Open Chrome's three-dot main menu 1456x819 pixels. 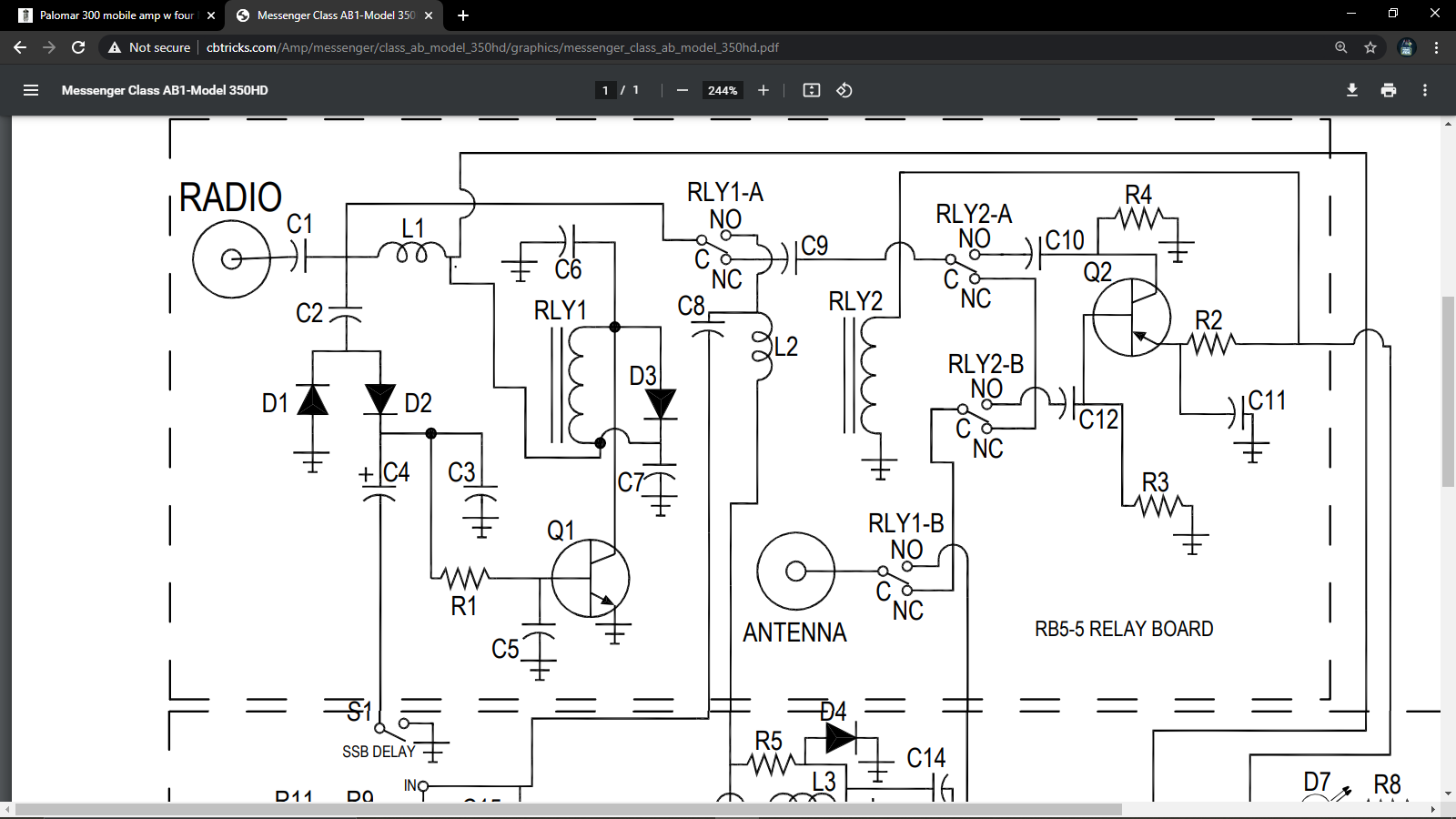[x=1436, y=47]
